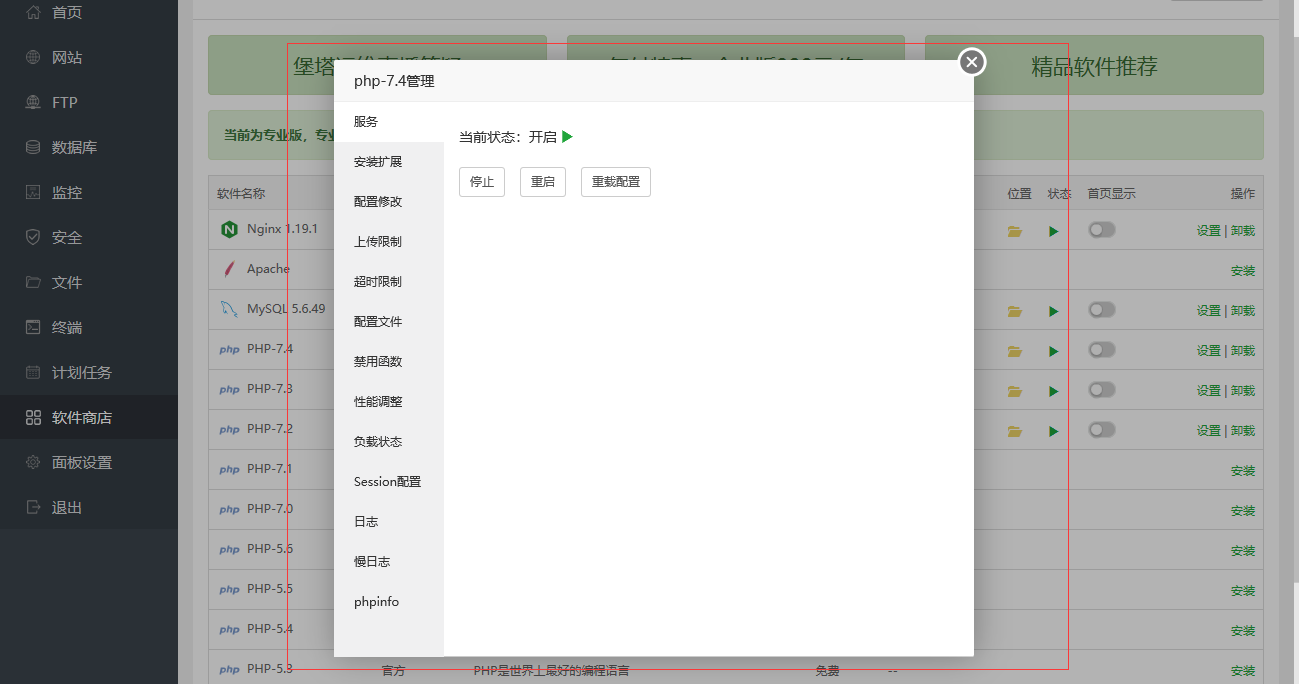Click the FTP icon in sidebar

click(x=33, y=102)
